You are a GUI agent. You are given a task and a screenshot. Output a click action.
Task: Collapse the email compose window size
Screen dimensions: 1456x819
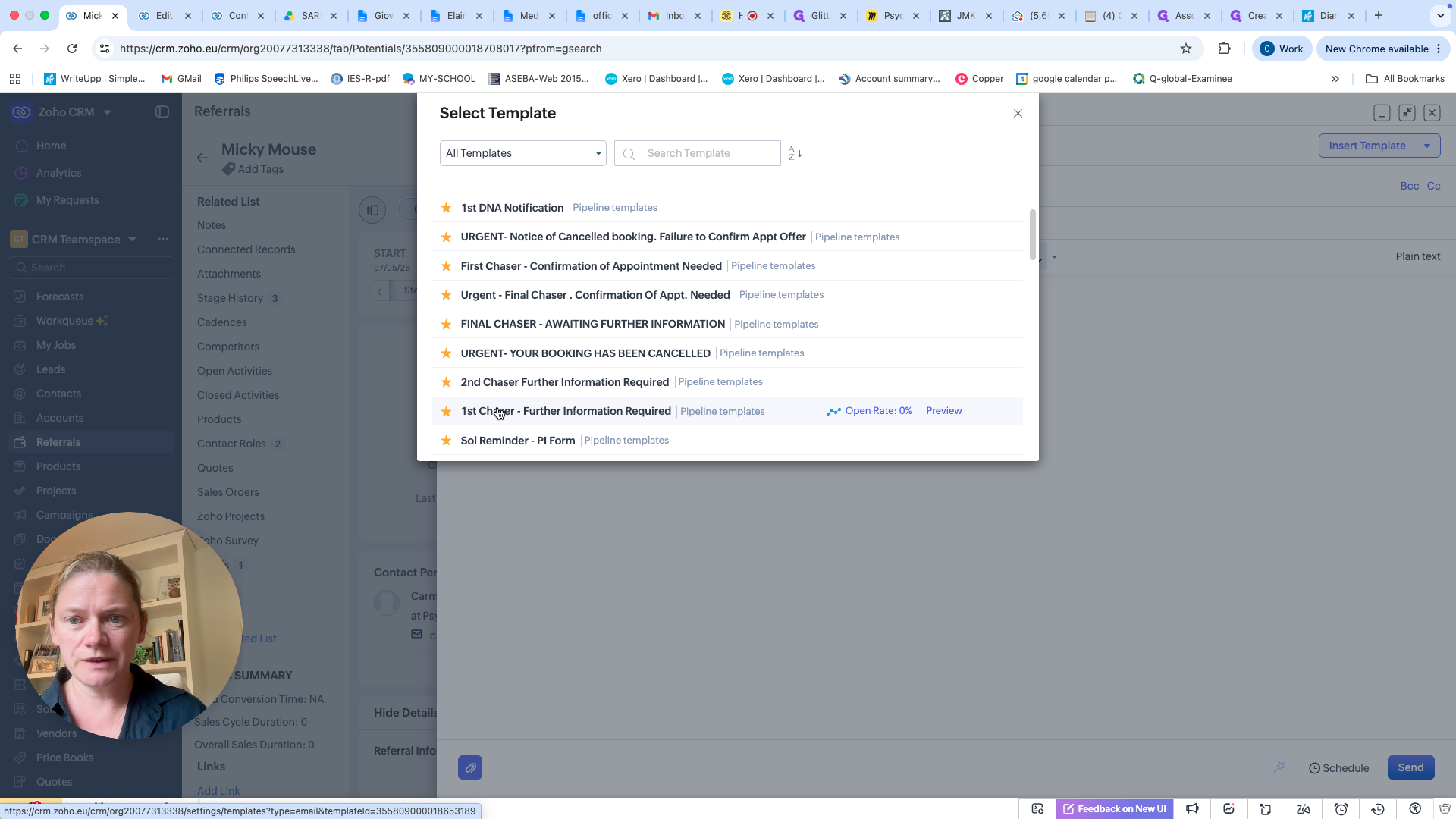click(1407, 113)
